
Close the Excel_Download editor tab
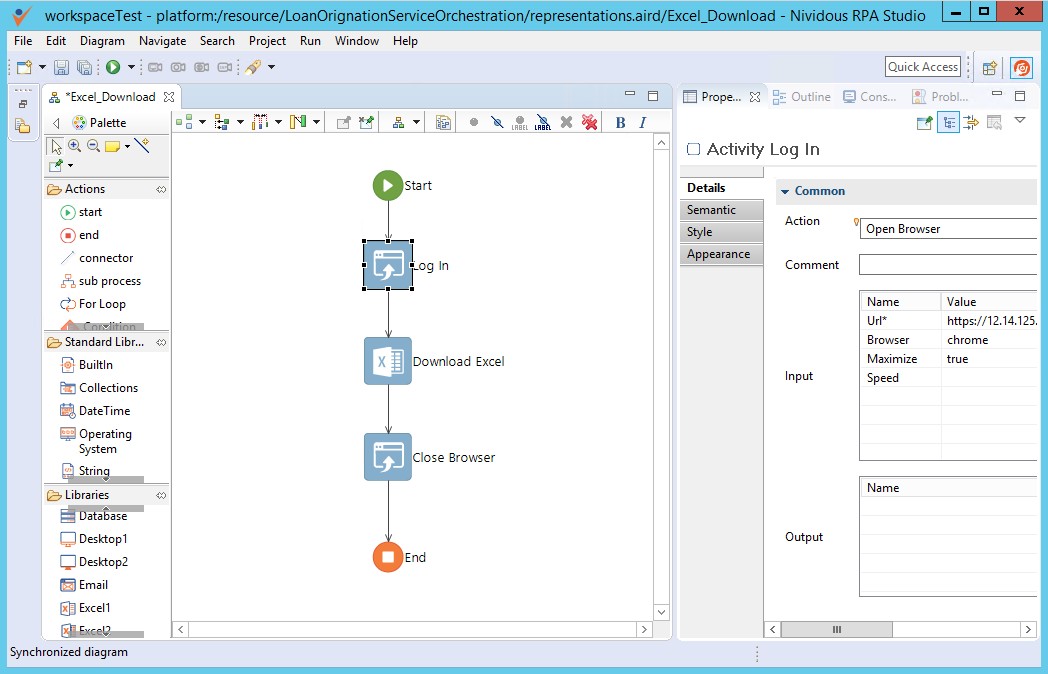[x=169, y=97]
